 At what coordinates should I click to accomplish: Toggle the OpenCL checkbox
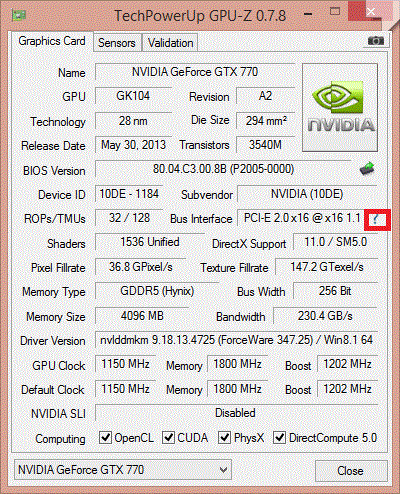pos(105,437)
